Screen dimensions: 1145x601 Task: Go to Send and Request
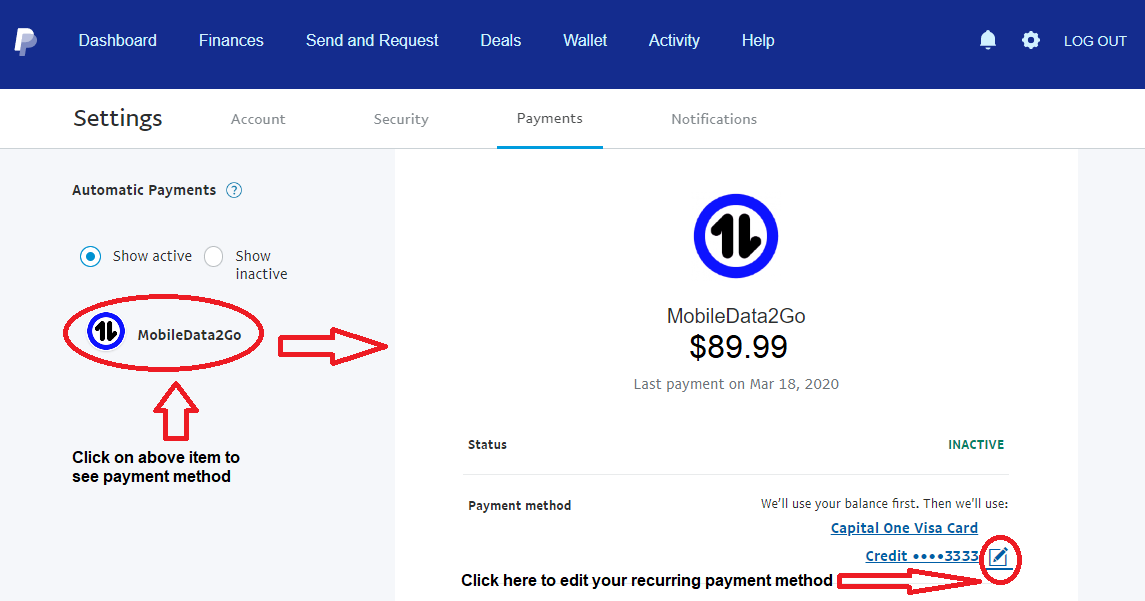[372, 41]
